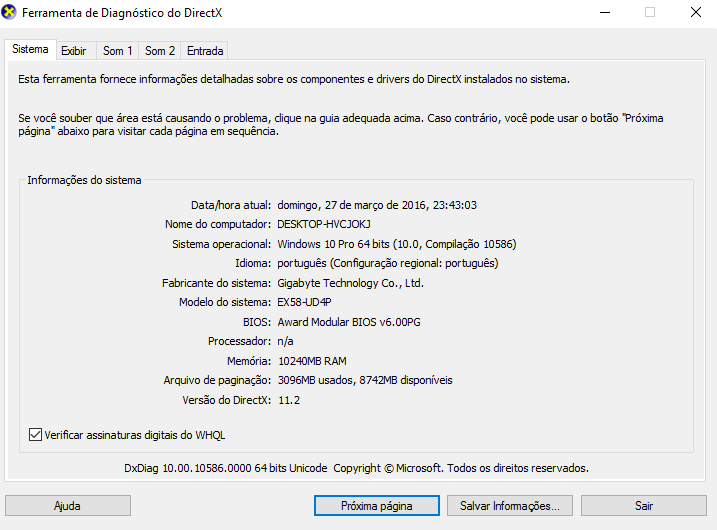
Task: Click the DirectX icon in the title bar
Action: [x=9, y=12]
